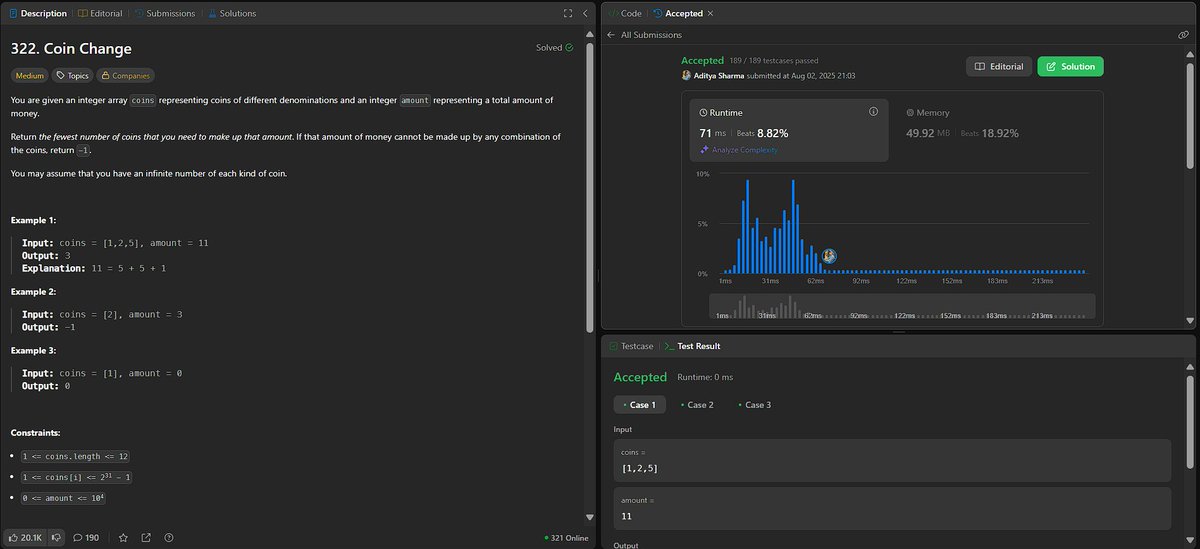Upvote the problem with the thumbs-up button

tap(25, 537)
